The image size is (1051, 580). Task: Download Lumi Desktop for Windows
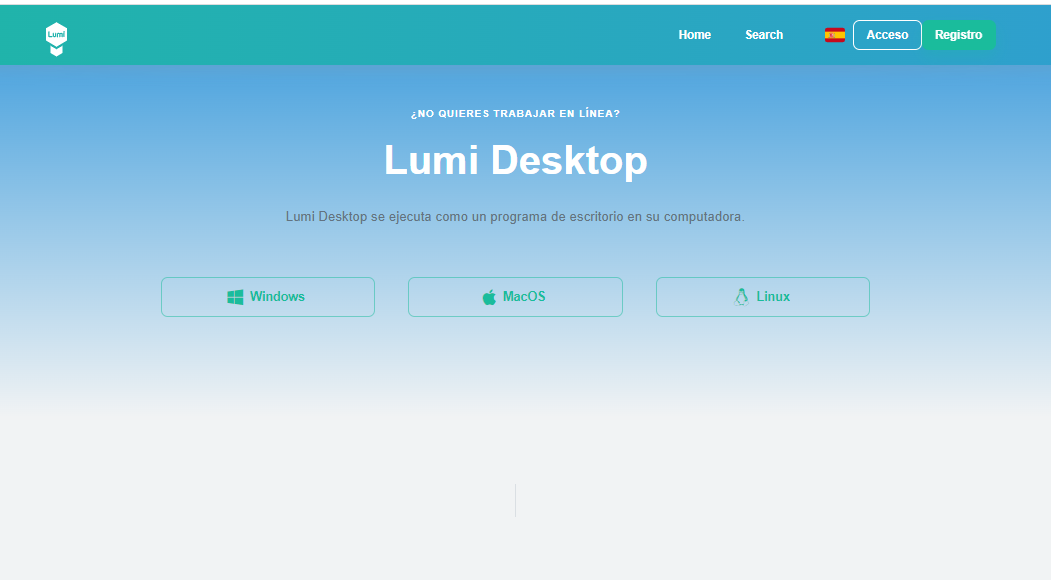pos(267,297)
